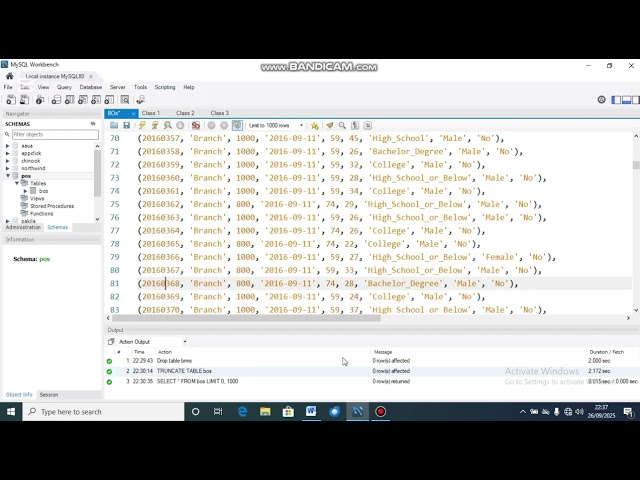Click the editor horizontal scrollbar

pos(246,318)
